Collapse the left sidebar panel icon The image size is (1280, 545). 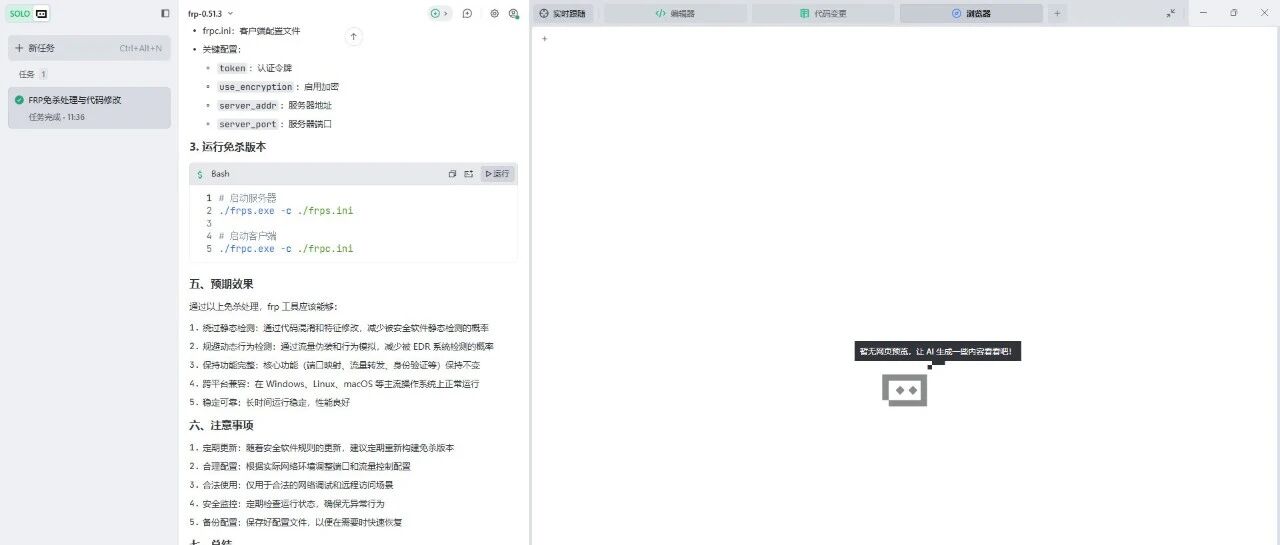(165, 14)
